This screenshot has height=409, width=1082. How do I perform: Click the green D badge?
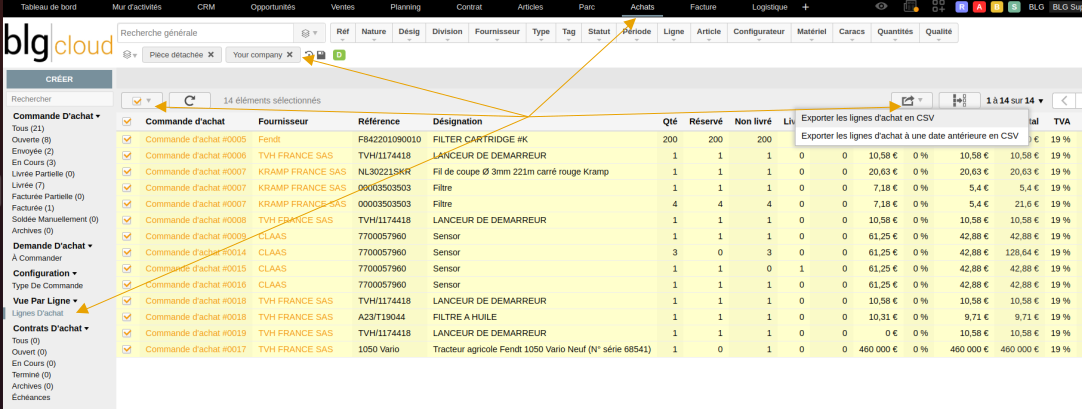pos(339,55)
